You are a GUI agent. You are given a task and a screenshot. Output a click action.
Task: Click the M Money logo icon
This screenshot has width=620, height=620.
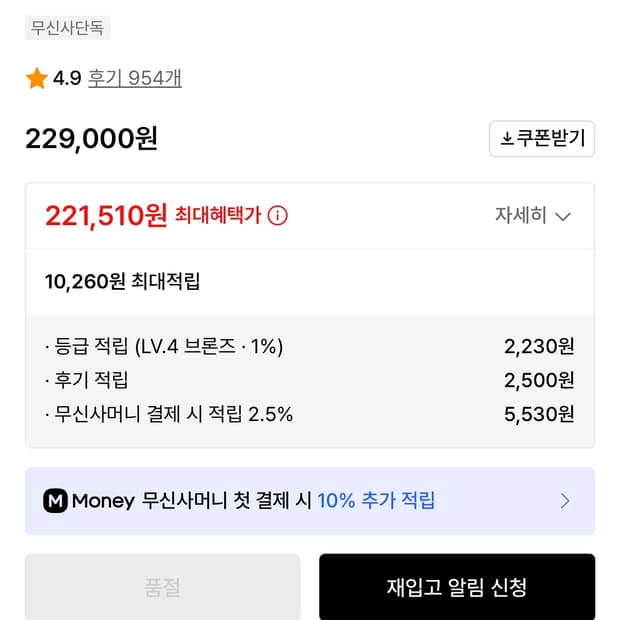point(55,501)
